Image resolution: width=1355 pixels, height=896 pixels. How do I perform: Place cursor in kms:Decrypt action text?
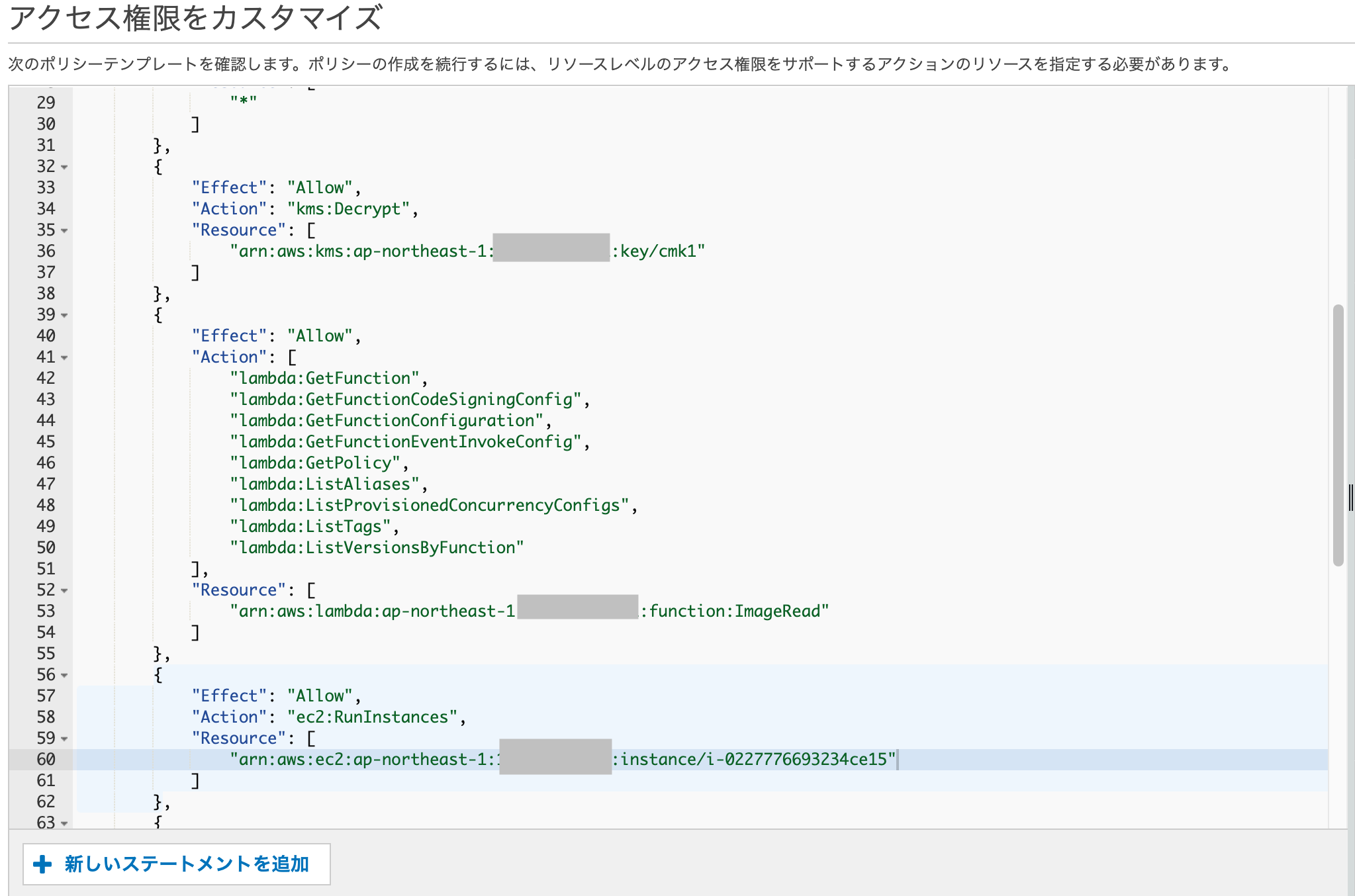point(349,209)
